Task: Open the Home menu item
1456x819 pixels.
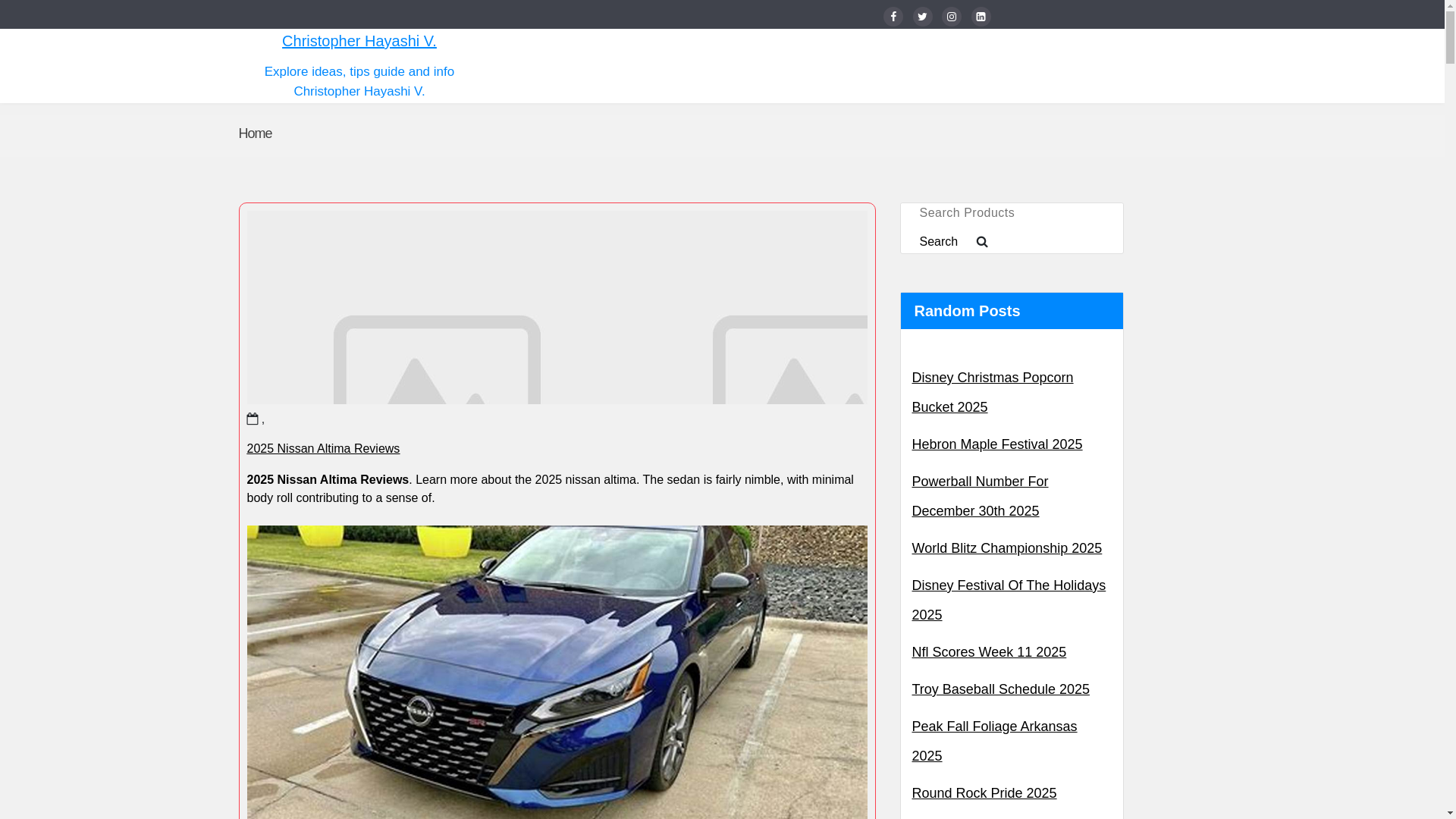Action: point(255,133)
